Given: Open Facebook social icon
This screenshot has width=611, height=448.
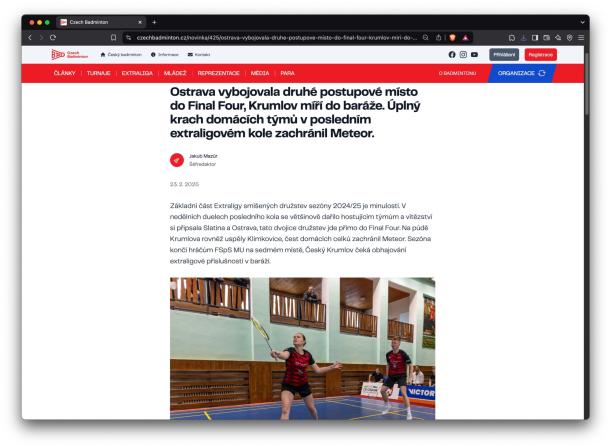Looking at the screenshot, I should pyautogui.click(x=452, y=55).
